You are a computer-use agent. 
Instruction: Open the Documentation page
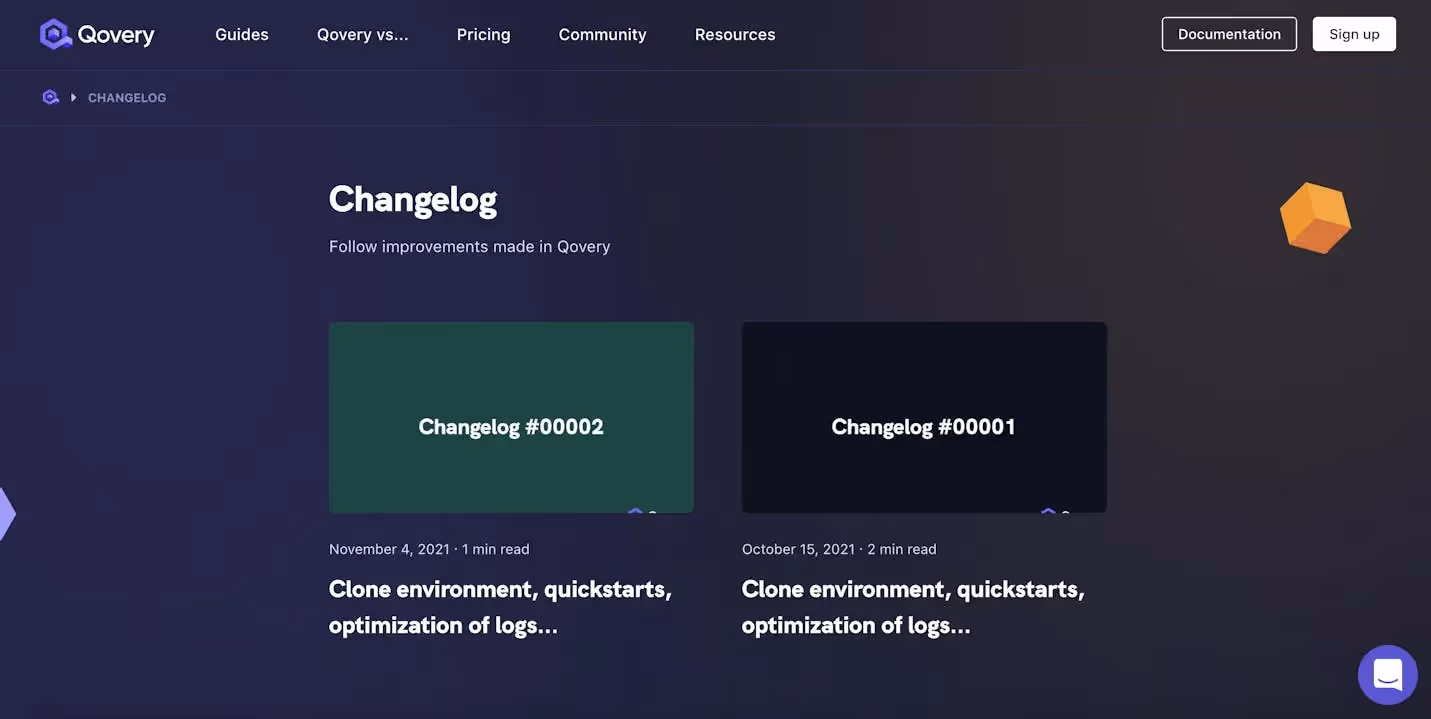pyautogui.click(x=1229, y=31)
